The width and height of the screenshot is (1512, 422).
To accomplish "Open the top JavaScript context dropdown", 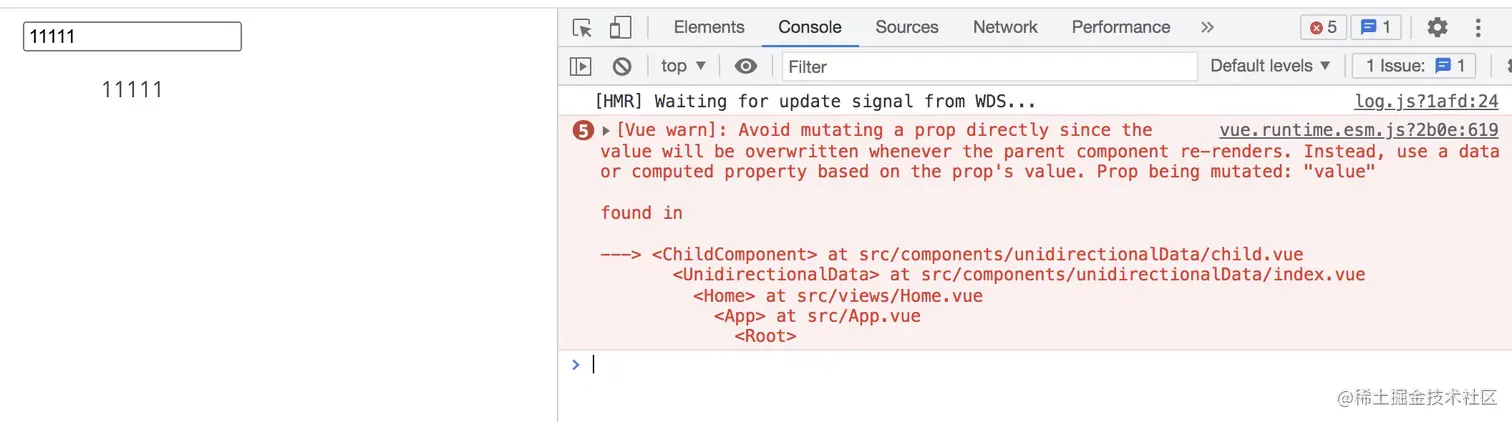I will (x=684, y=66).
